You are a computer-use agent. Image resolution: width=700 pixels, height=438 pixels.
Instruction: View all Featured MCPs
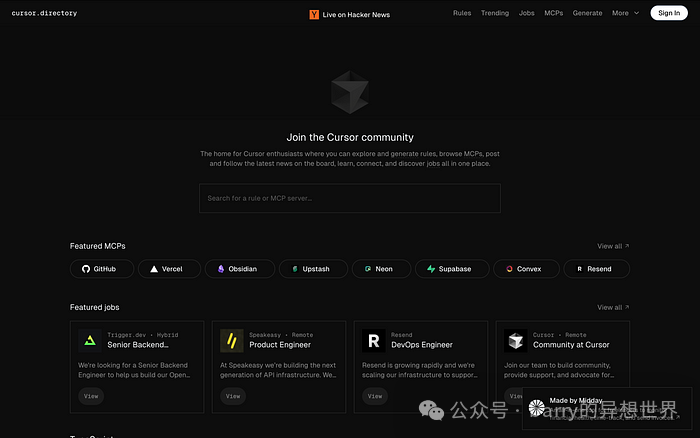(613, 246)
